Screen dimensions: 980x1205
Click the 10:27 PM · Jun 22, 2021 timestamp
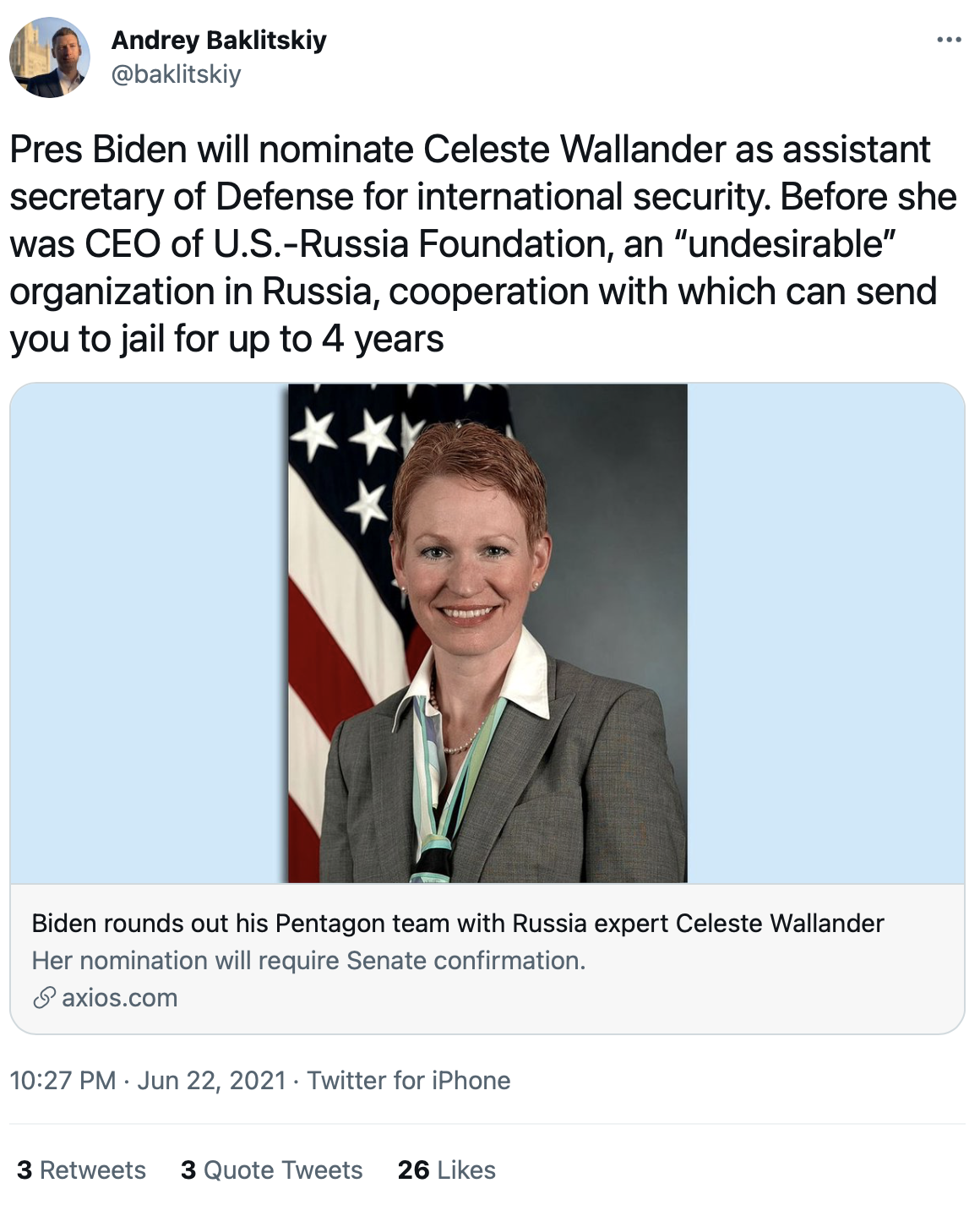[148, 1081]
